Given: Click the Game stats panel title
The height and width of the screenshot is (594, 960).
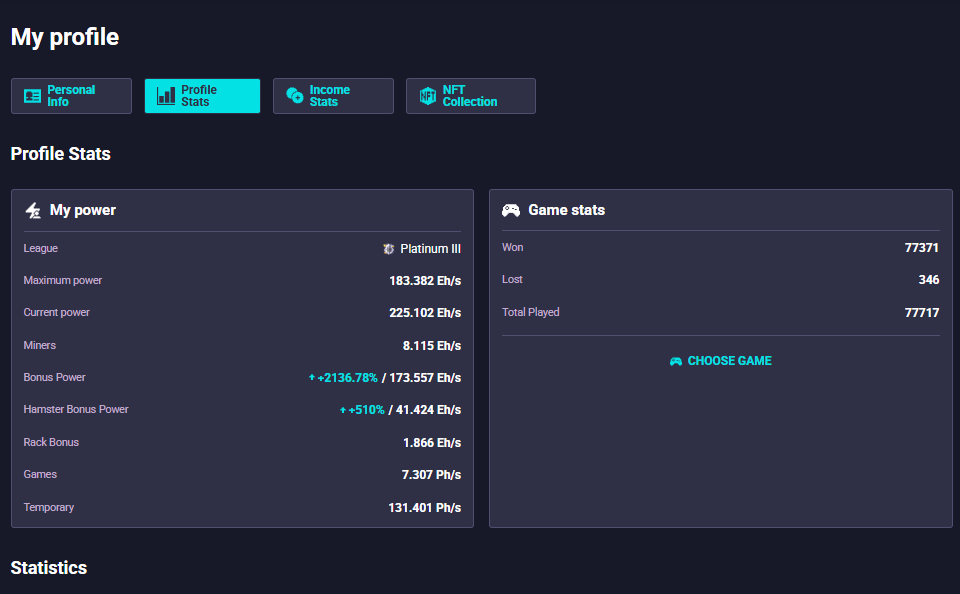Looking at the screenshot, I should (x=566, y=210).
